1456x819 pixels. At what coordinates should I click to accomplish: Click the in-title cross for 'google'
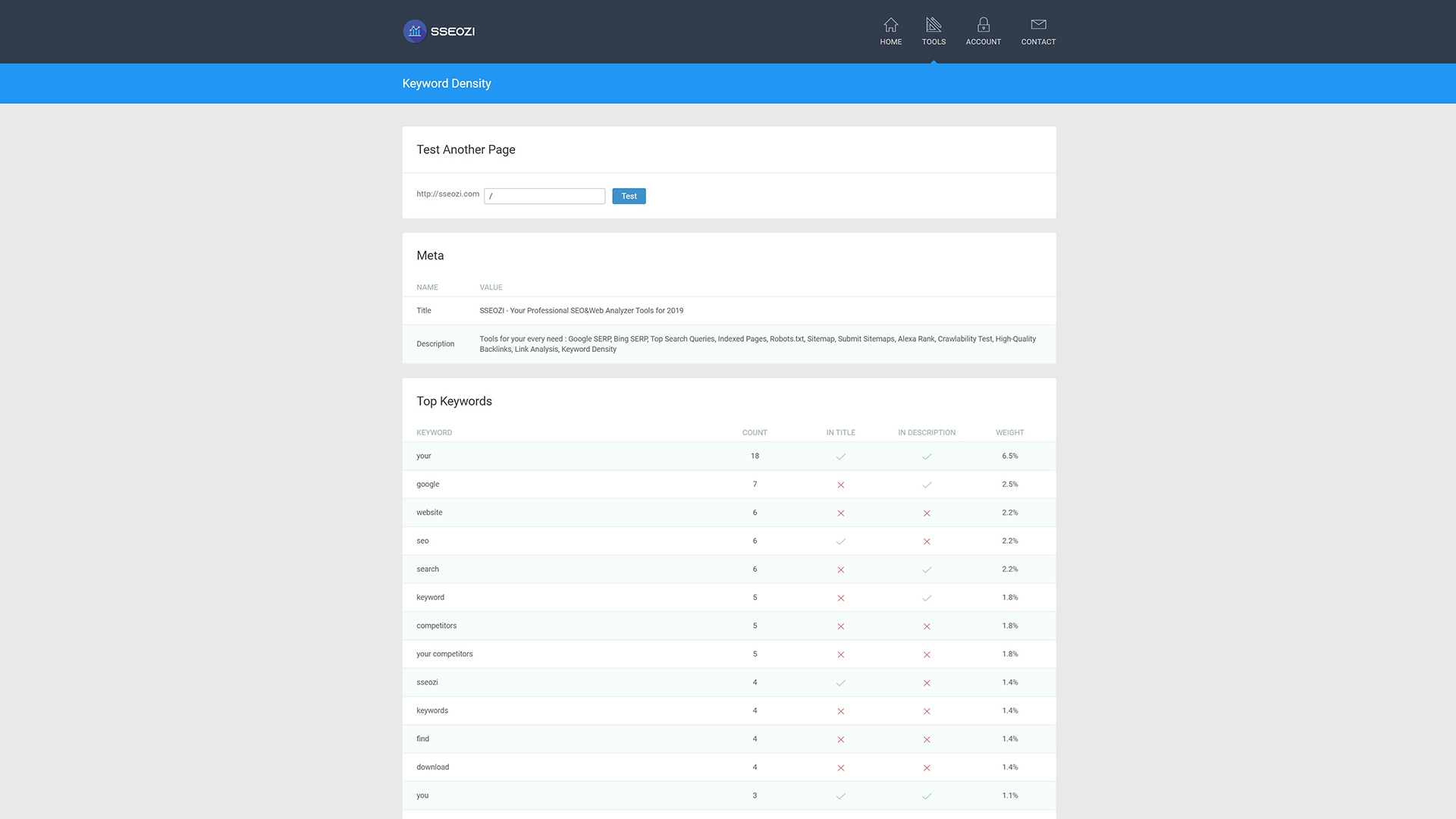click(x=840, y=485)
